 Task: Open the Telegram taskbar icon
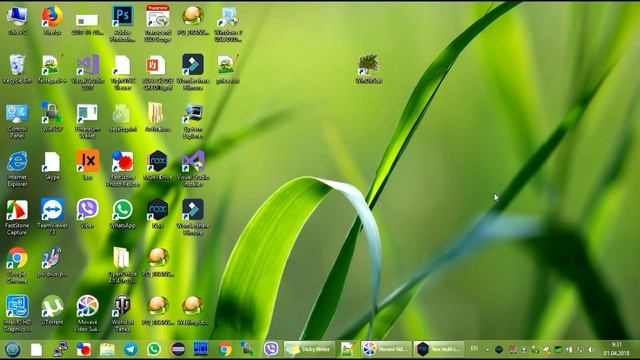(131, 349)
